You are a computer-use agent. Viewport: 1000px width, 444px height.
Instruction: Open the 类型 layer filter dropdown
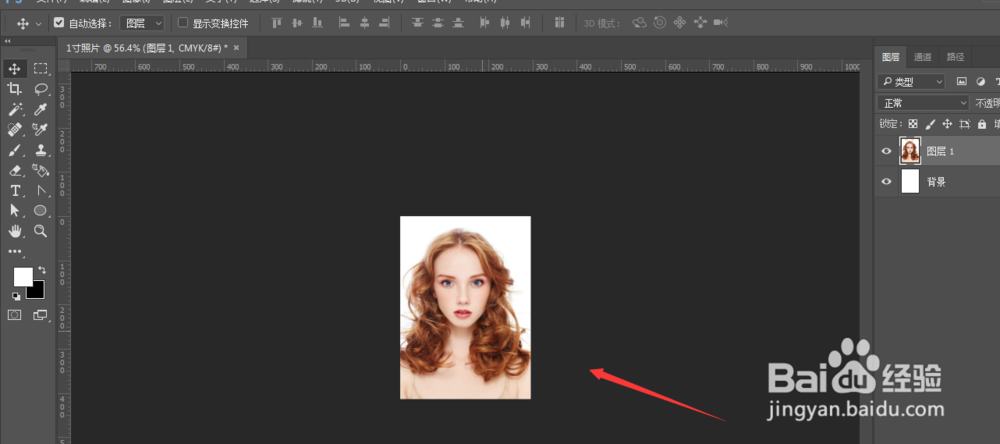point(911,82)
